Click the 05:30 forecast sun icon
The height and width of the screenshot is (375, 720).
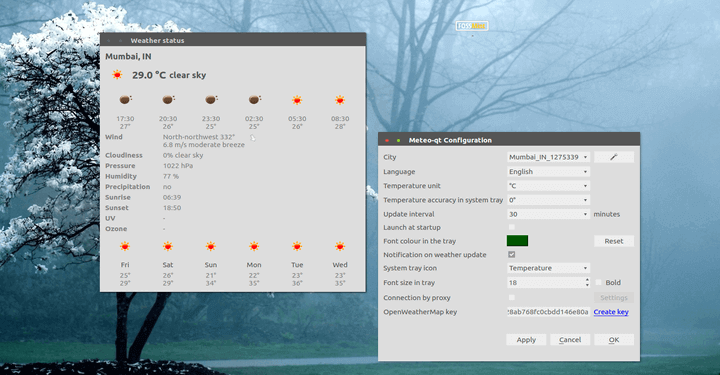(297, 100)
